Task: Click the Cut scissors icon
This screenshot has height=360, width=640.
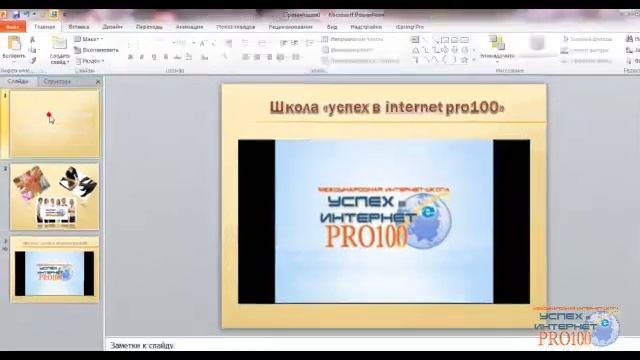Action: tap(33, 40)
